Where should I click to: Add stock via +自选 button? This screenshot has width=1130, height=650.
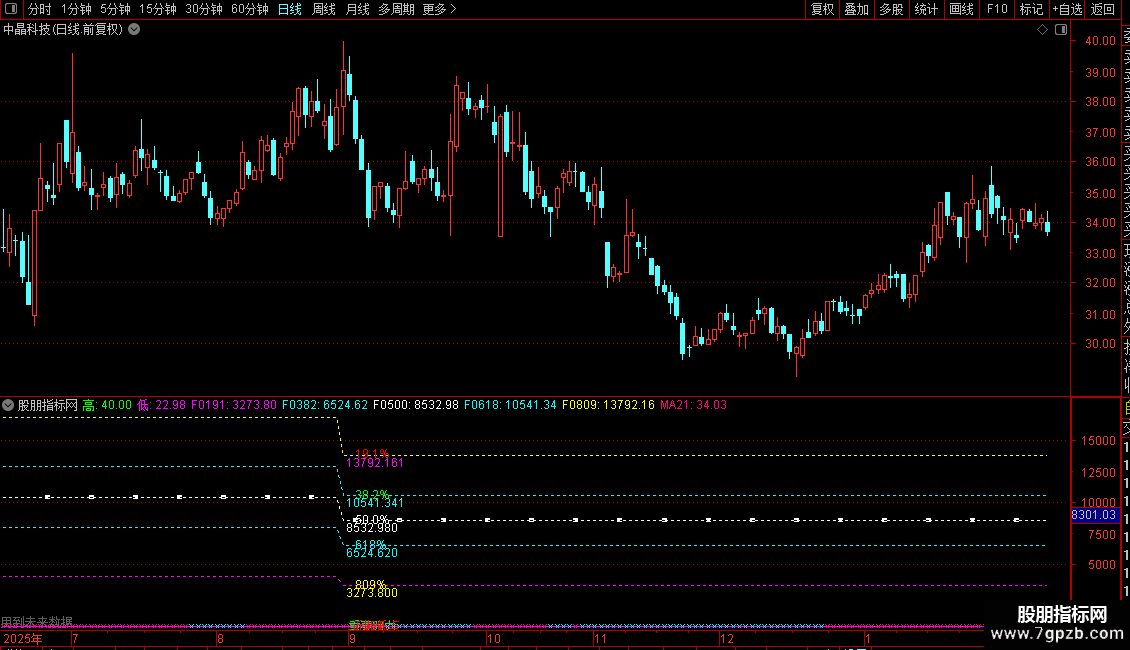1067,9
